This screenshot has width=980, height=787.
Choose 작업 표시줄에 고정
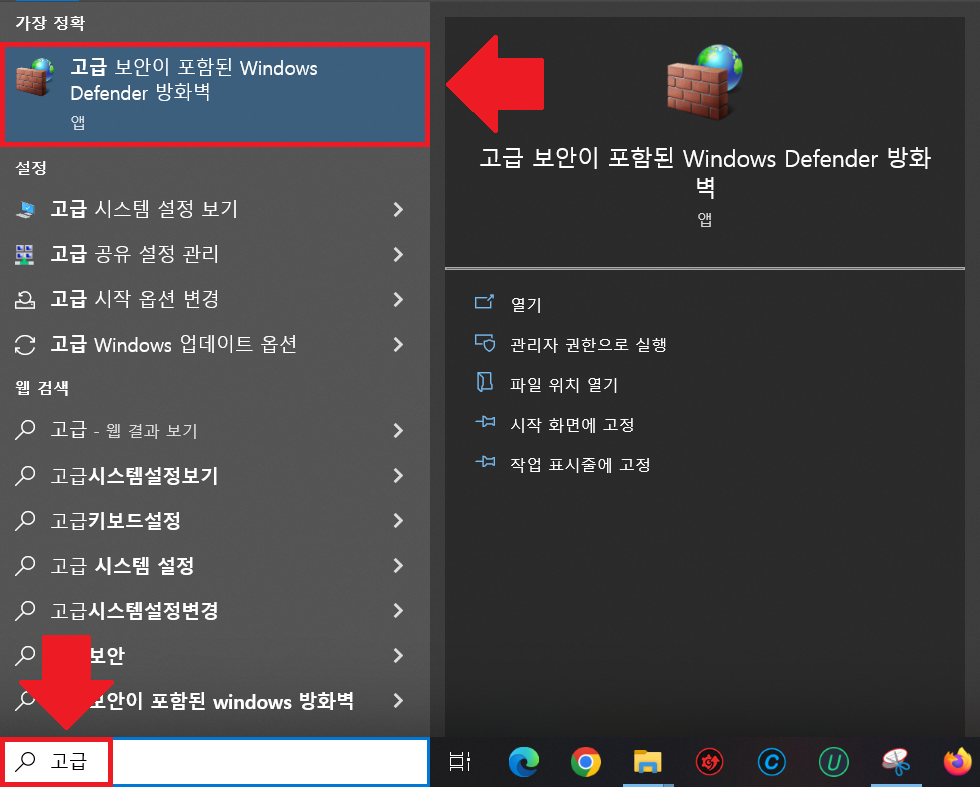click(x=581, y=464)
